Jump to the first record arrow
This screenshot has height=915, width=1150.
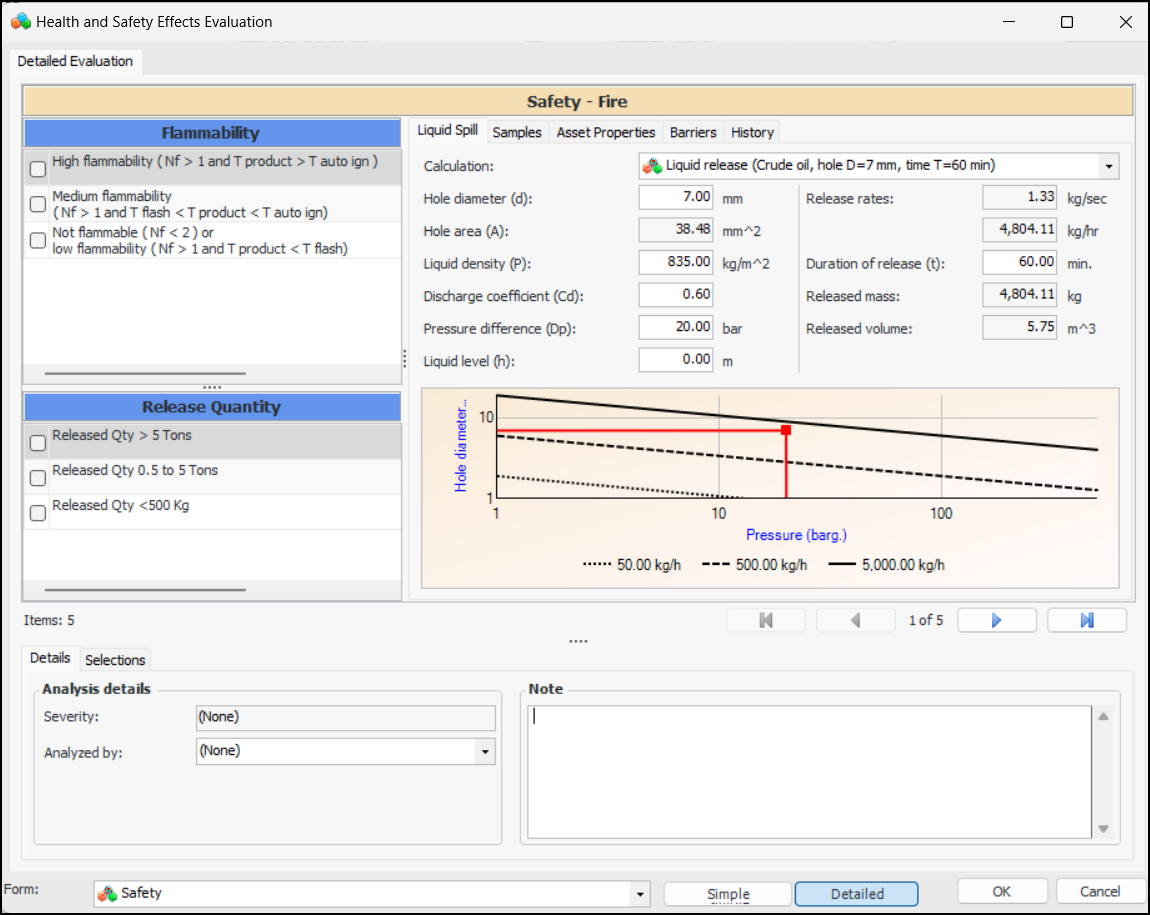[766, 621]
